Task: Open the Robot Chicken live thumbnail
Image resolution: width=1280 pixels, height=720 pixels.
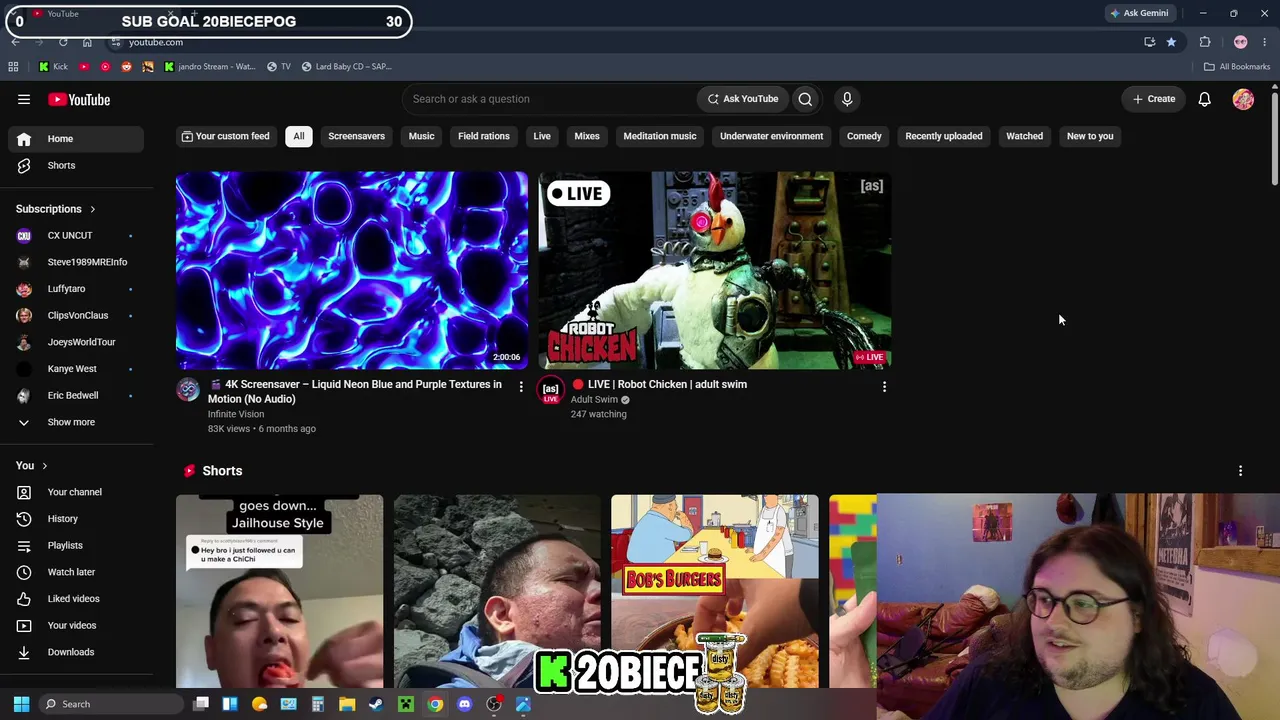Action: pos(715,270)
